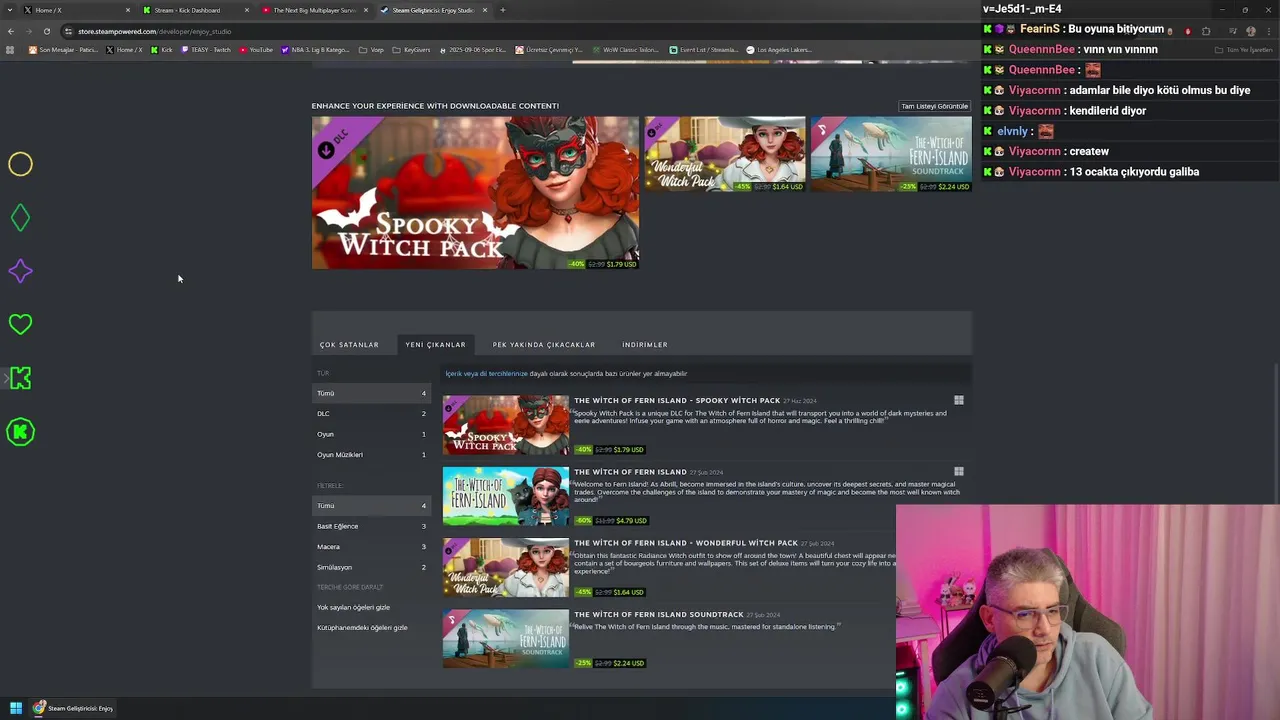Open the Chrome extensions puzzle icon
Screen dimensions: 1280x720
point(1206,31)
